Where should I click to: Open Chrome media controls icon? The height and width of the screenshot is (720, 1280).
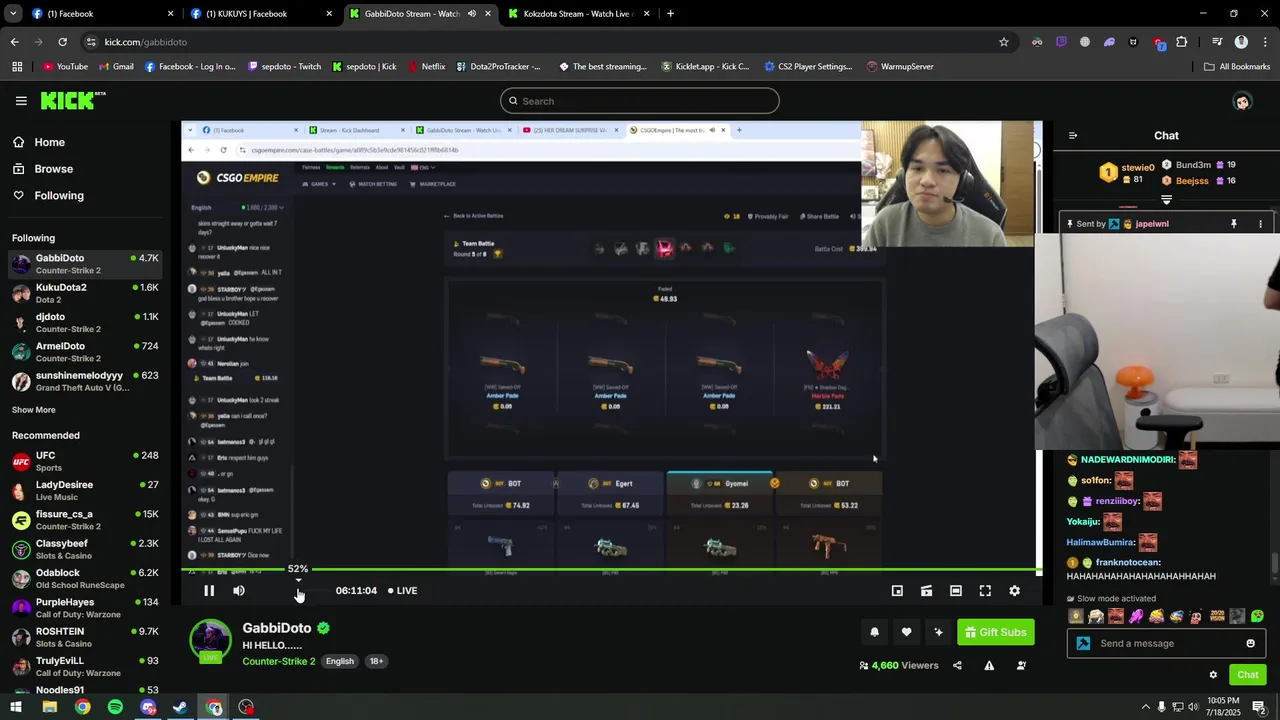click(1217, 42)
